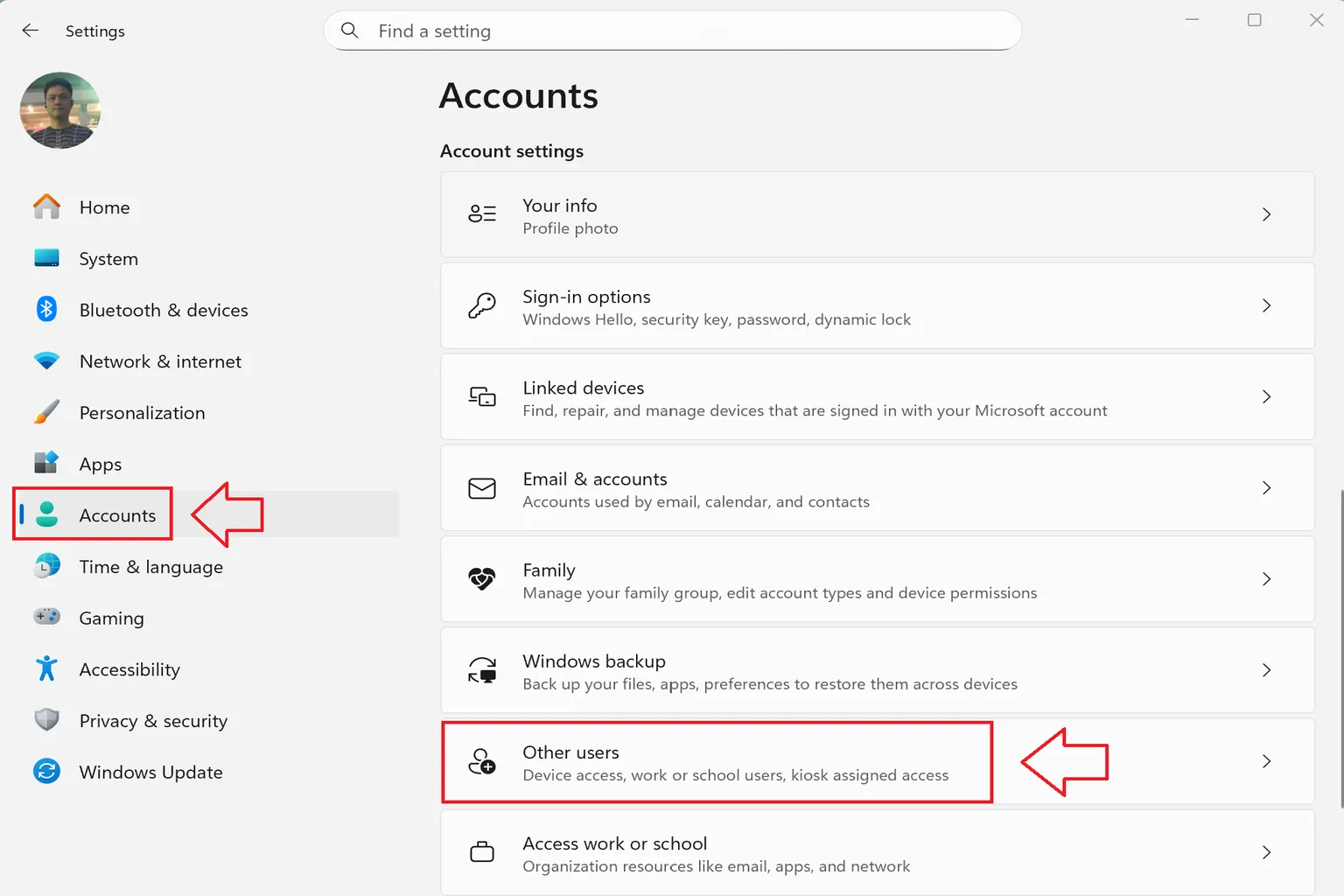Viewport: 1344px width, 896px height.
Task: Click the magnifier search icon
Action: pos(349,31)
